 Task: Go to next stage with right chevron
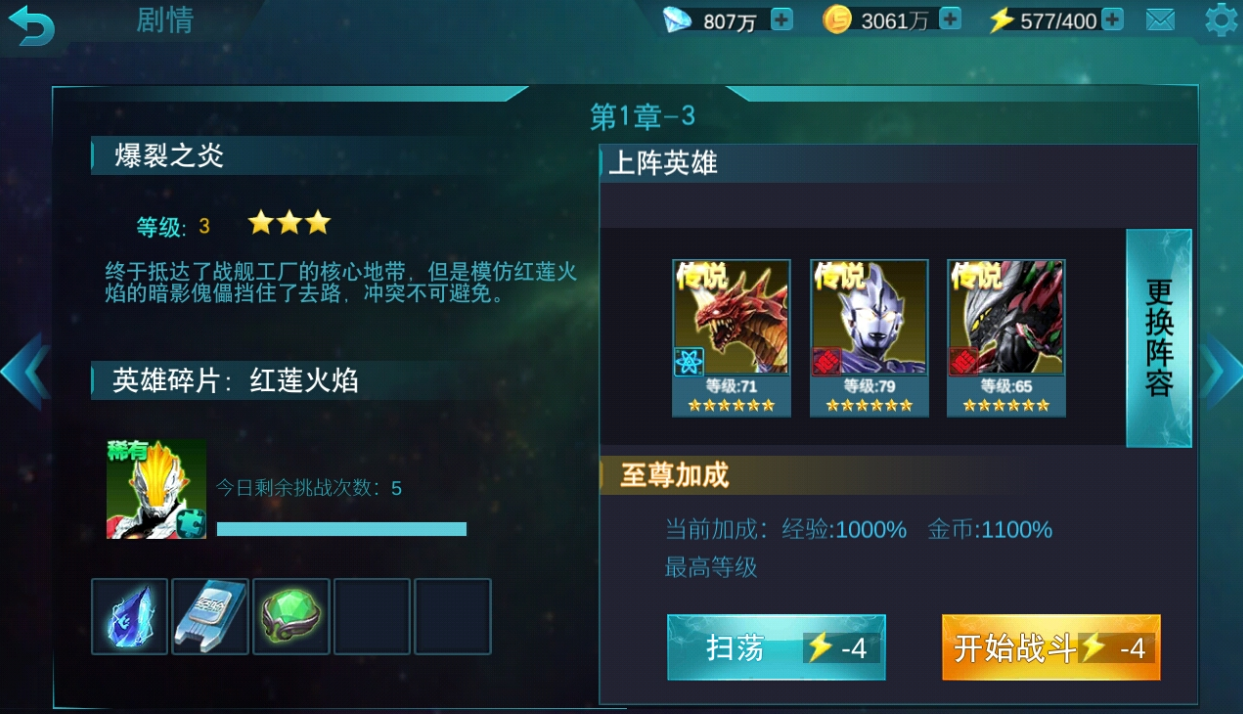click(1219, 371)
